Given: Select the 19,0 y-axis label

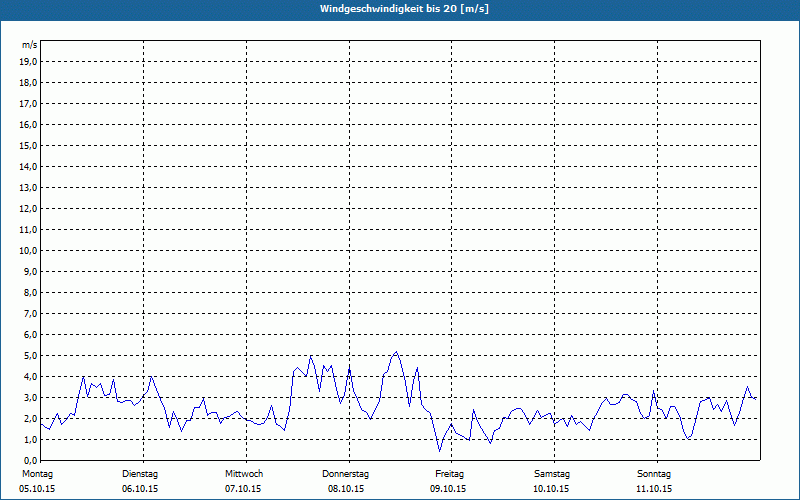Looking at the screenshot, I should [28, 62].
